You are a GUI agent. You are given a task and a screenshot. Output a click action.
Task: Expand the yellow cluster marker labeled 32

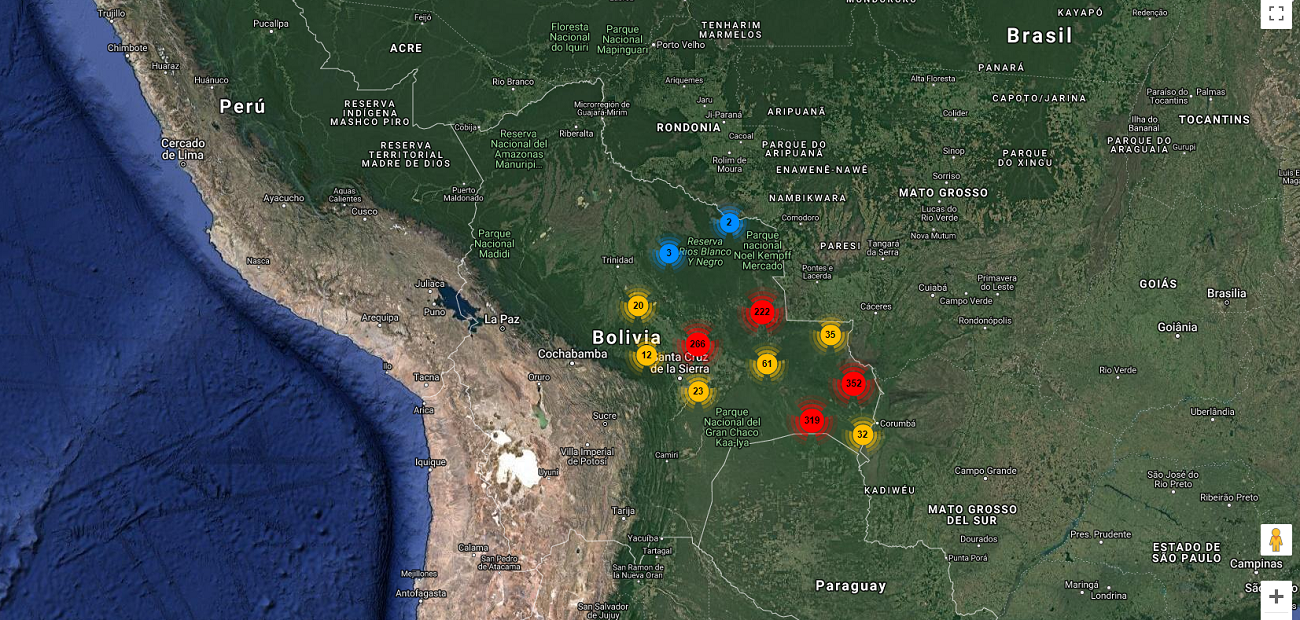(x=862, y=435)
